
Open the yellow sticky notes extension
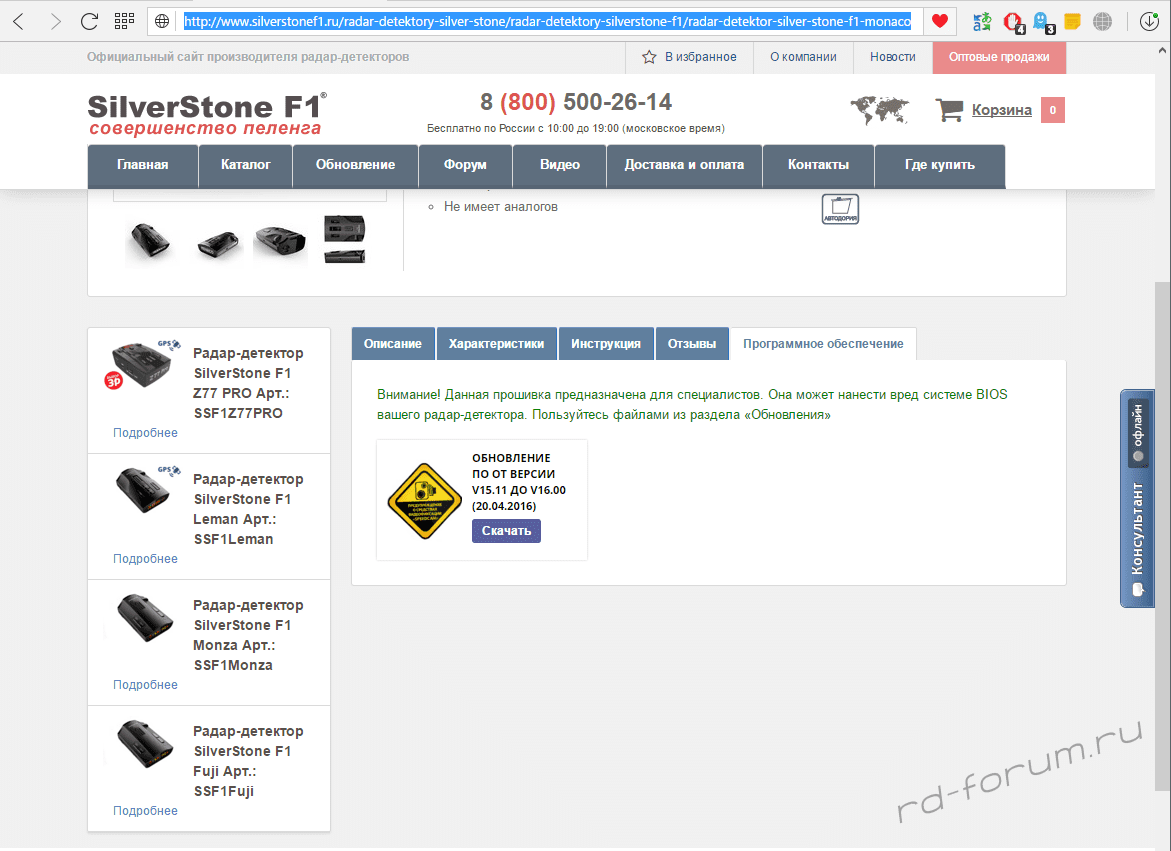click(x=1072, y=21)
